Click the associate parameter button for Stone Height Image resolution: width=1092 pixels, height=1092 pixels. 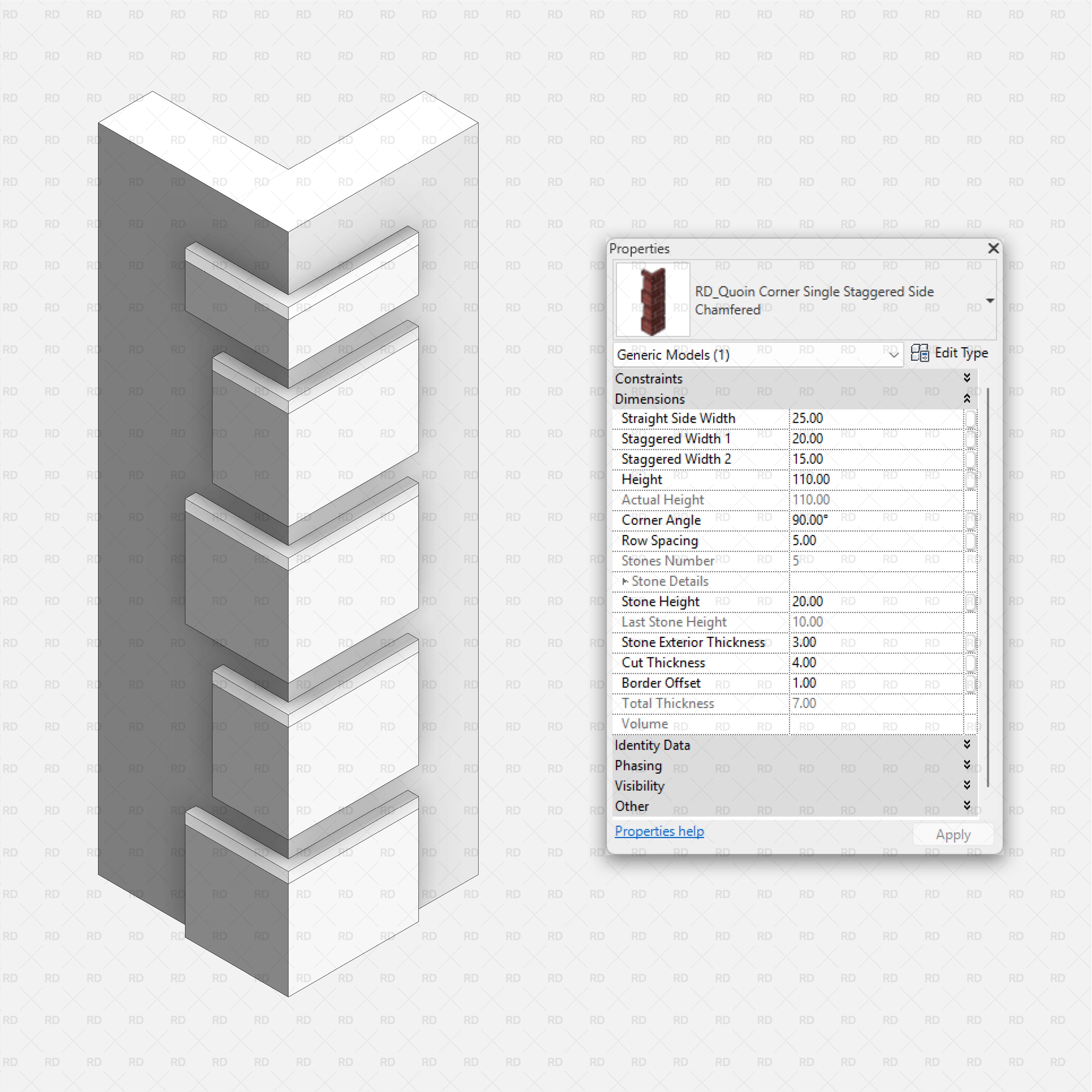(971, 601)
